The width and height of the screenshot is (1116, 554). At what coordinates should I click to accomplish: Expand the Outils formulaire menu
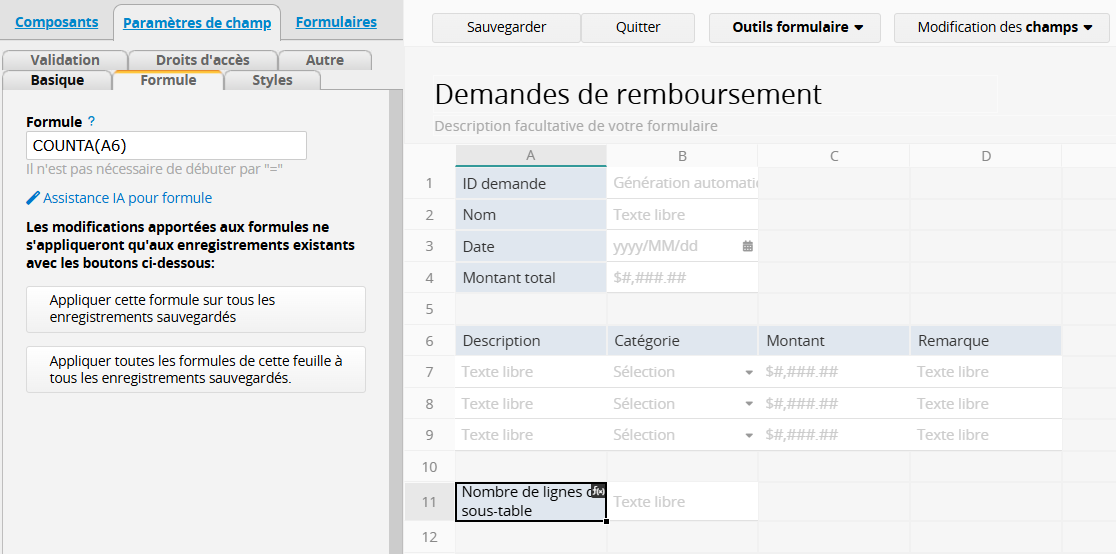click(795, 27)
